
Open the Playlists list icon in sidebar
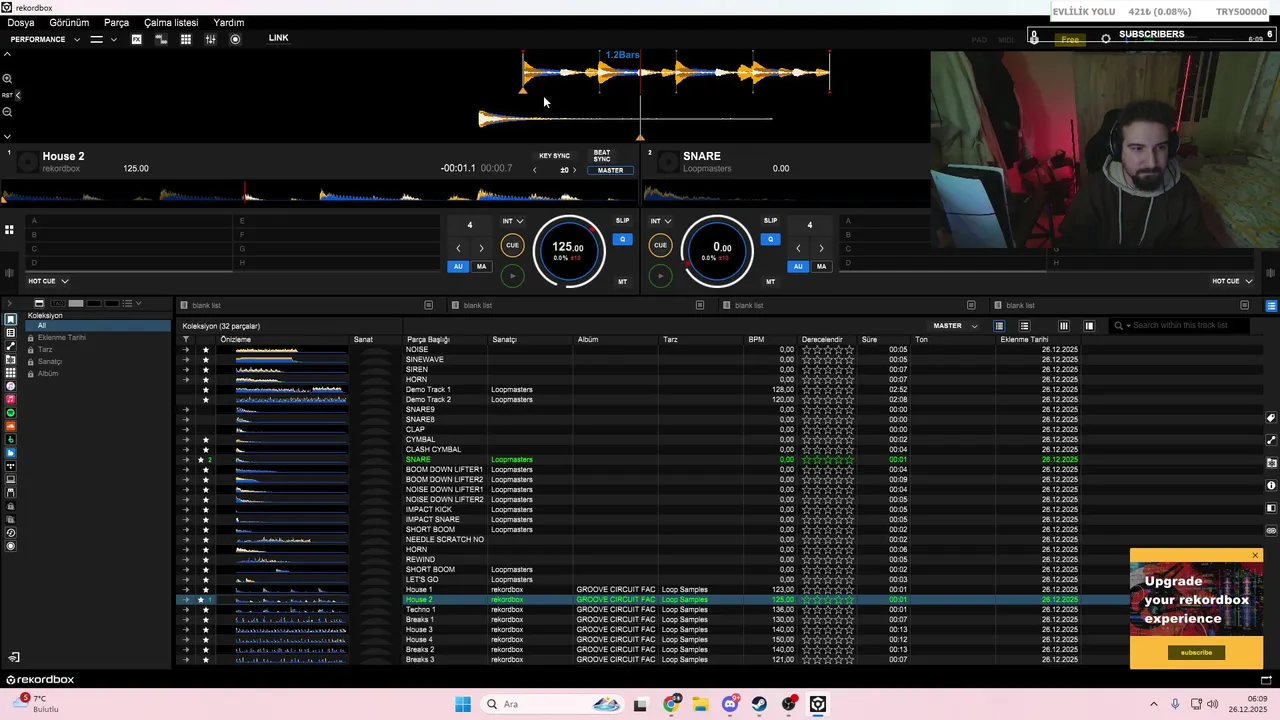tap(11, 333)
